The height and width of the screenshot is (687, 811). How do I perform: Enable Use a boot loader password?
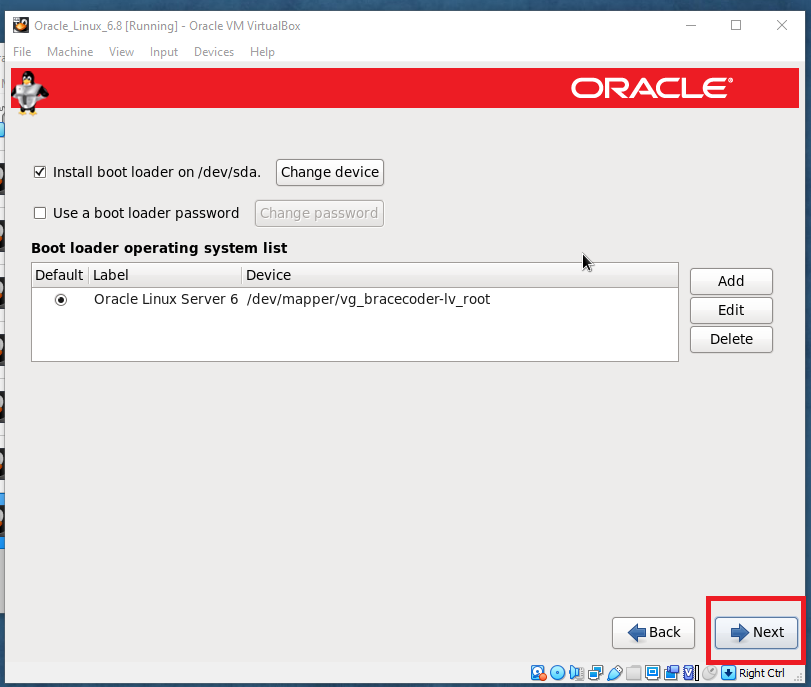pyautogui.click(x=40, y=213)
